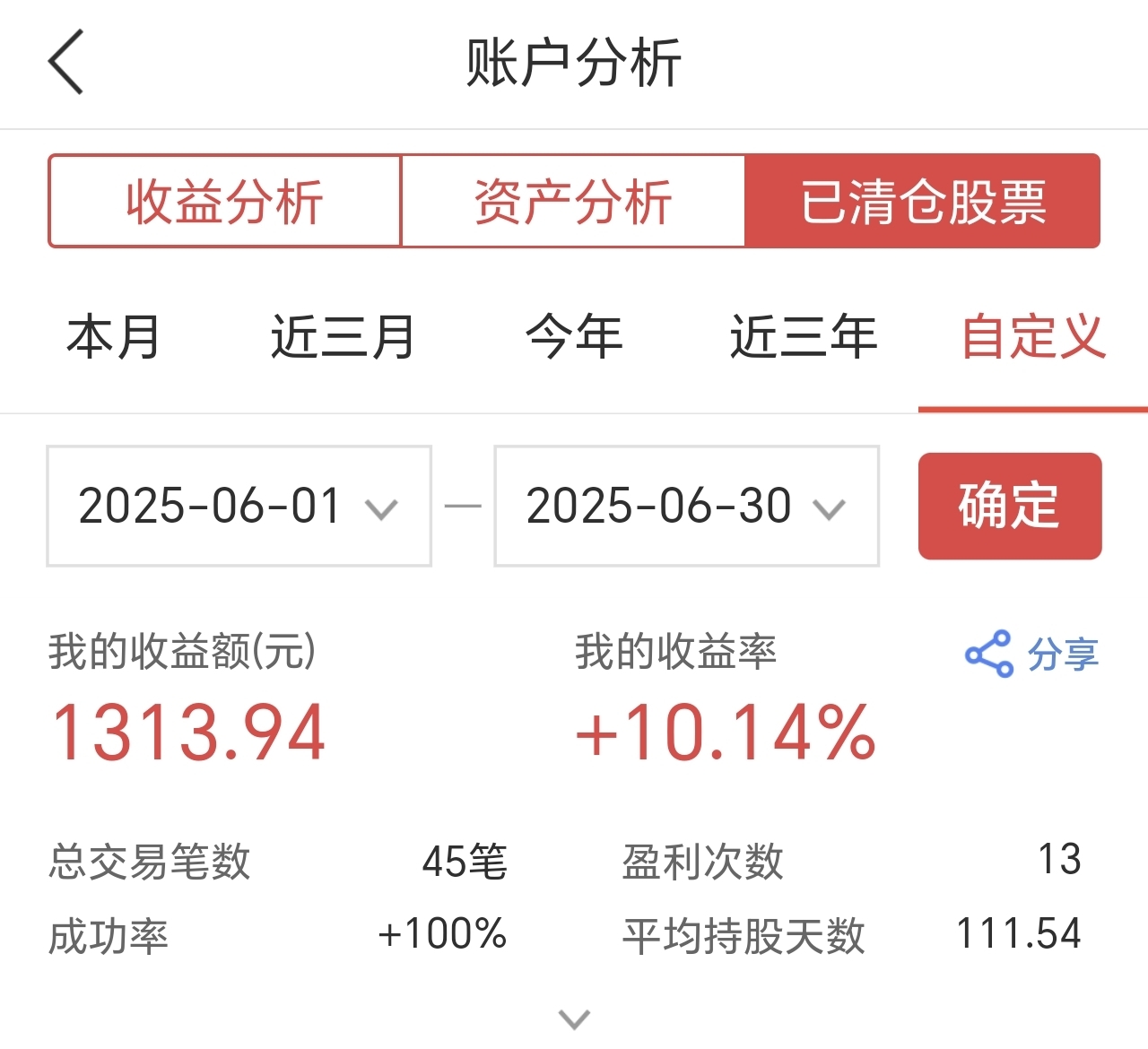Image resolution: width=1148 pixels, height=1049 pixels.
Task: Select 今年 time range
Action: point(574,337)
